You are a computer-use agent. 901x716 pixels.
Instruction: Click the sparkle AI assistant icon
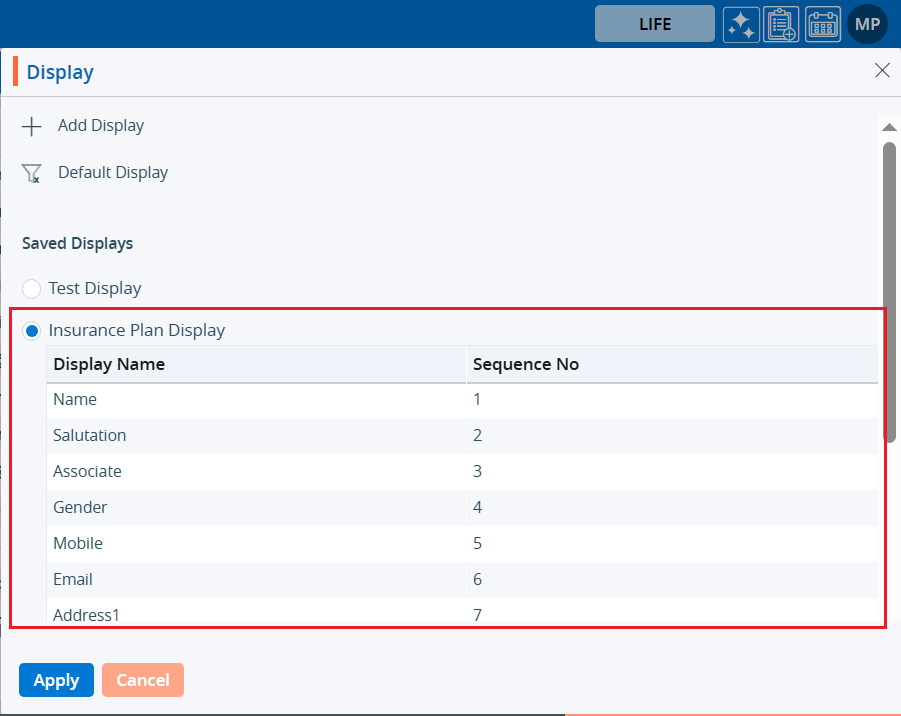741,25
